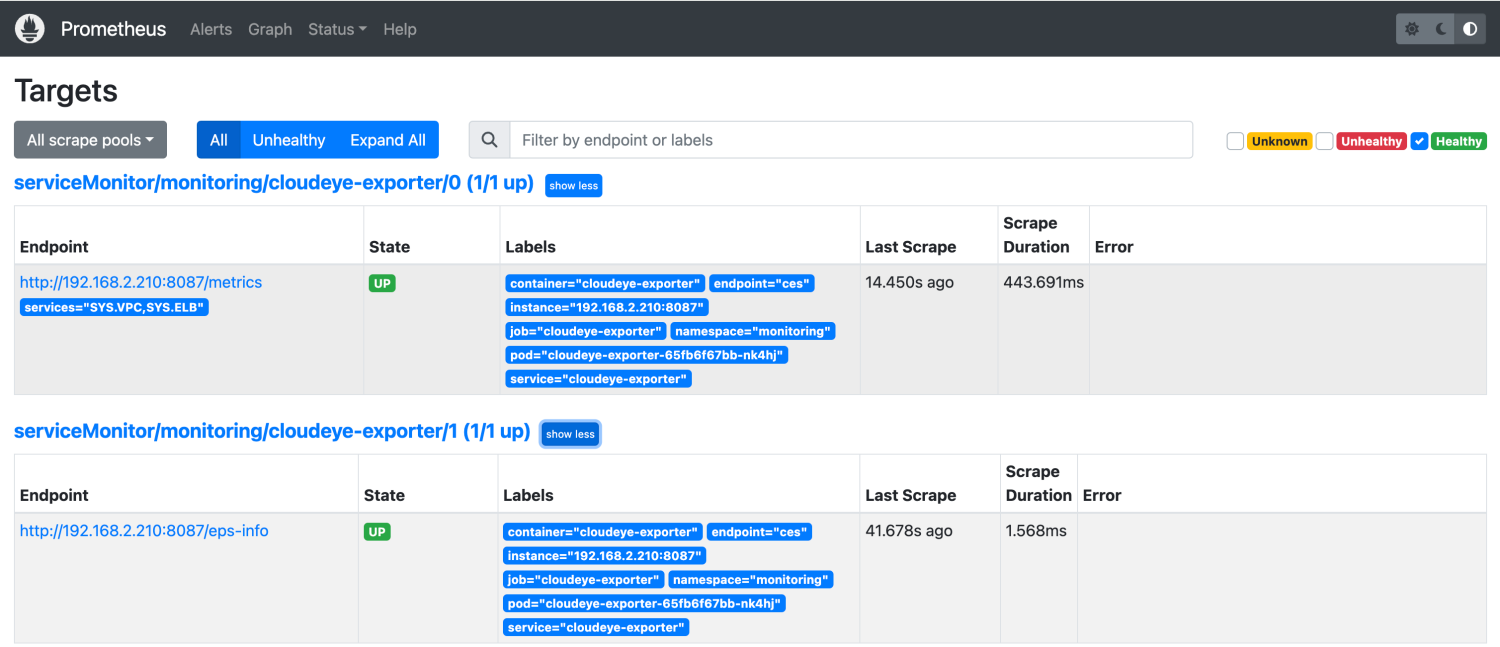
Task: Open the Help menu item
Action: click(x=399, y=29)
